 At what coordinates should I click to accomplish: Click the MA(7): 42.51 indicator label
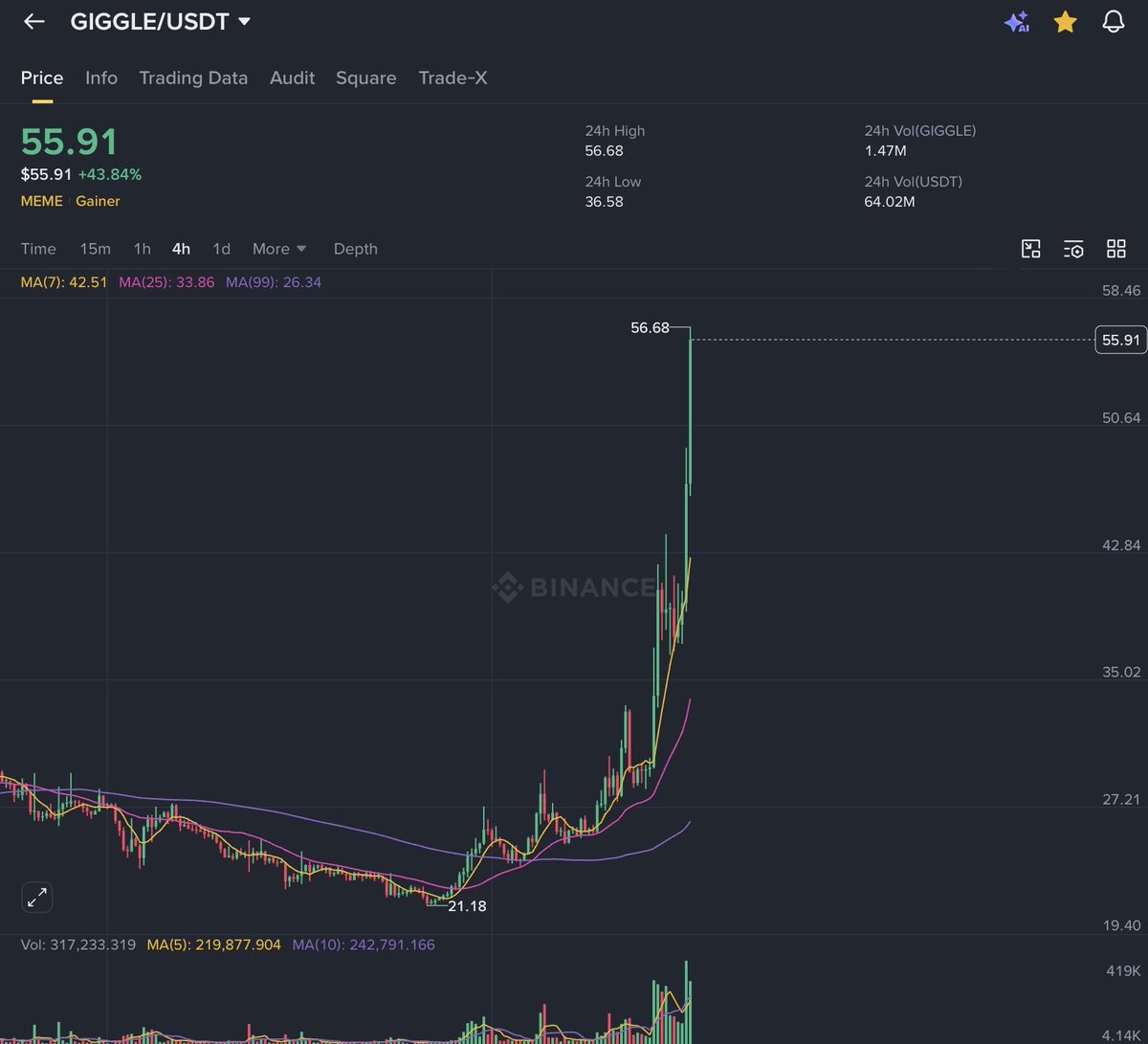click(x=64, y=282)
